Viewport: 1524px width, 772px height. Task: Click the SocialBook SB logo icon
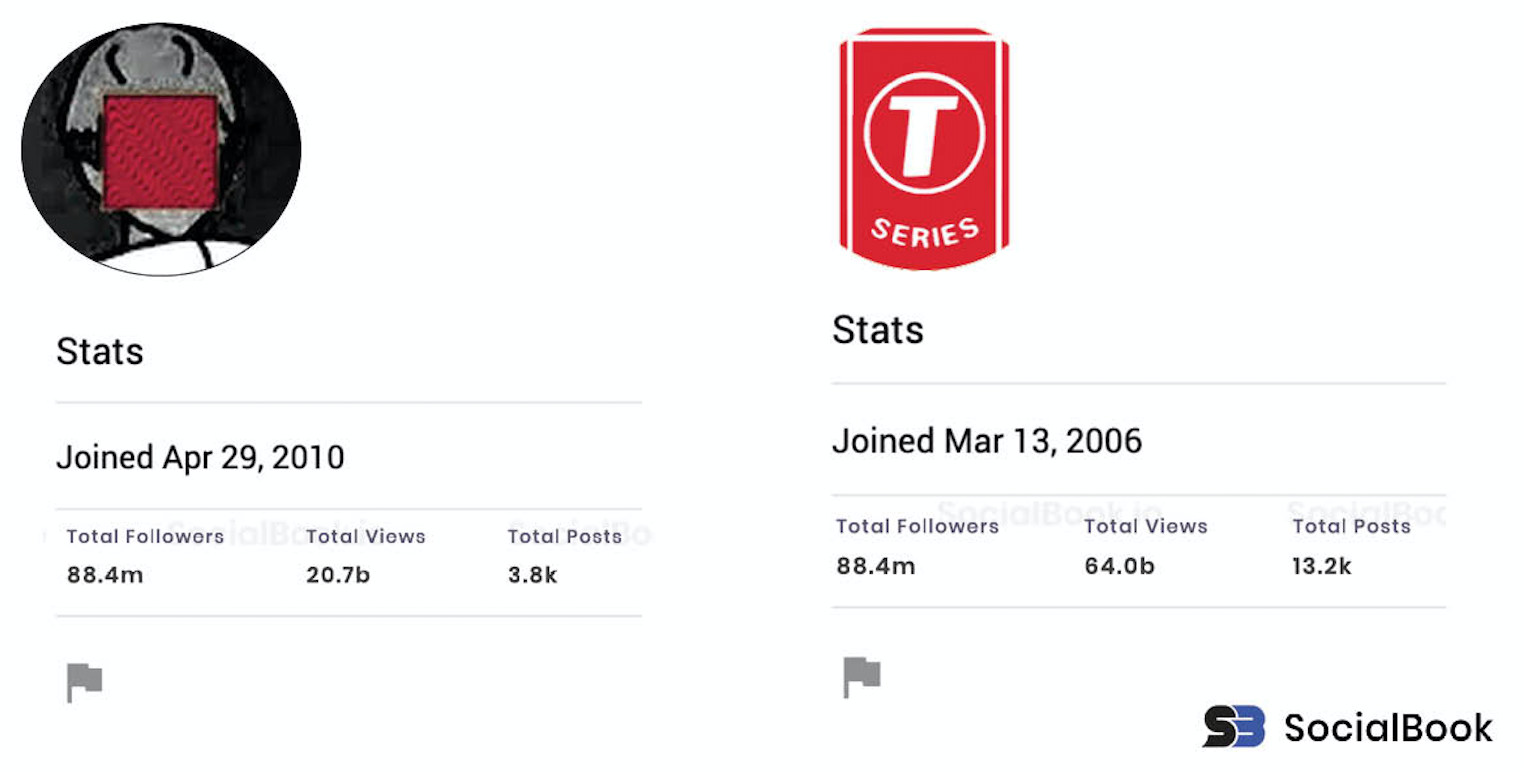(x=1233, y=727)
